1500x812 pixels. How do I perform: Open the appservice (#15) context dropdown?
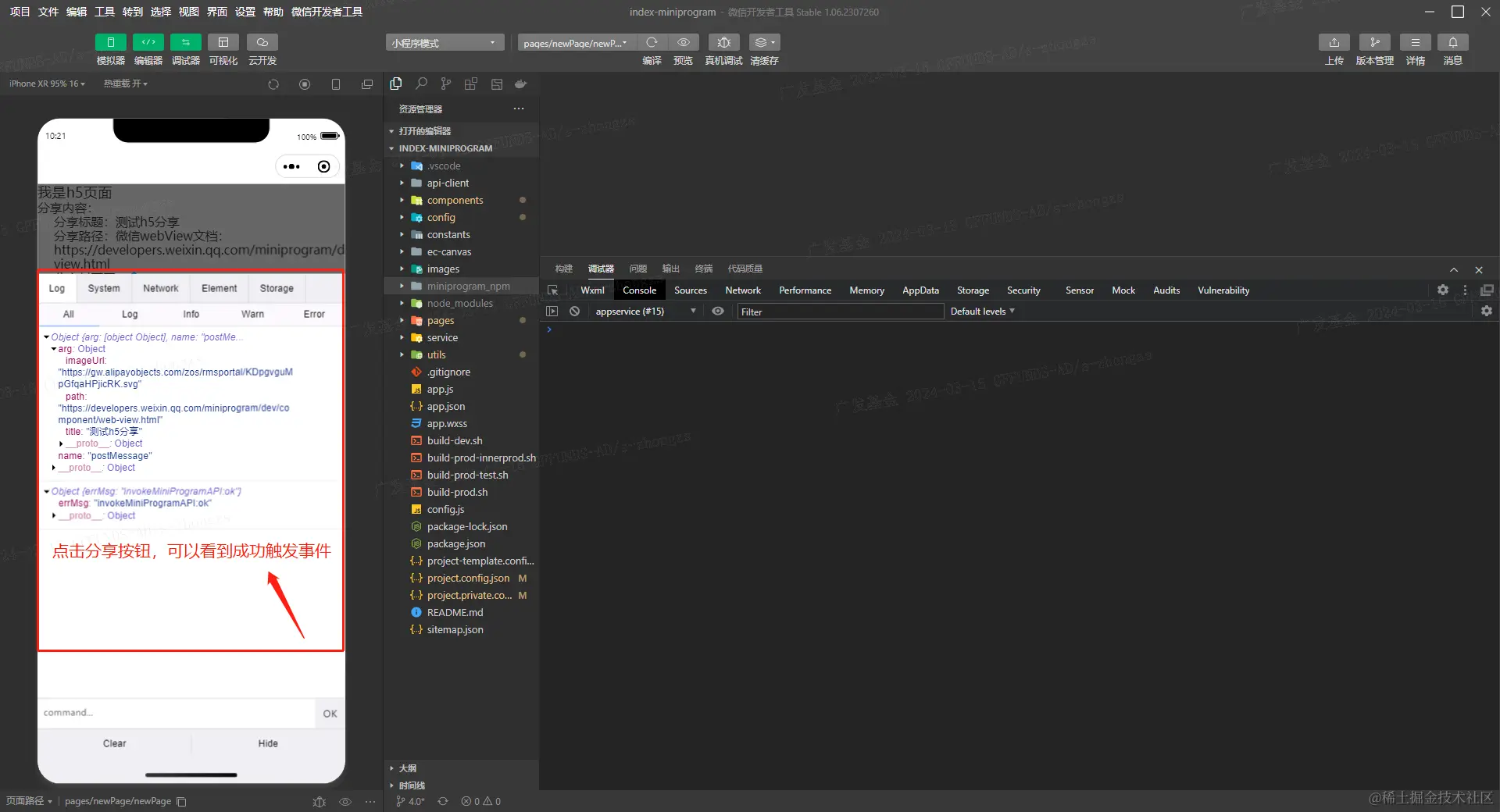coord(645,312)
